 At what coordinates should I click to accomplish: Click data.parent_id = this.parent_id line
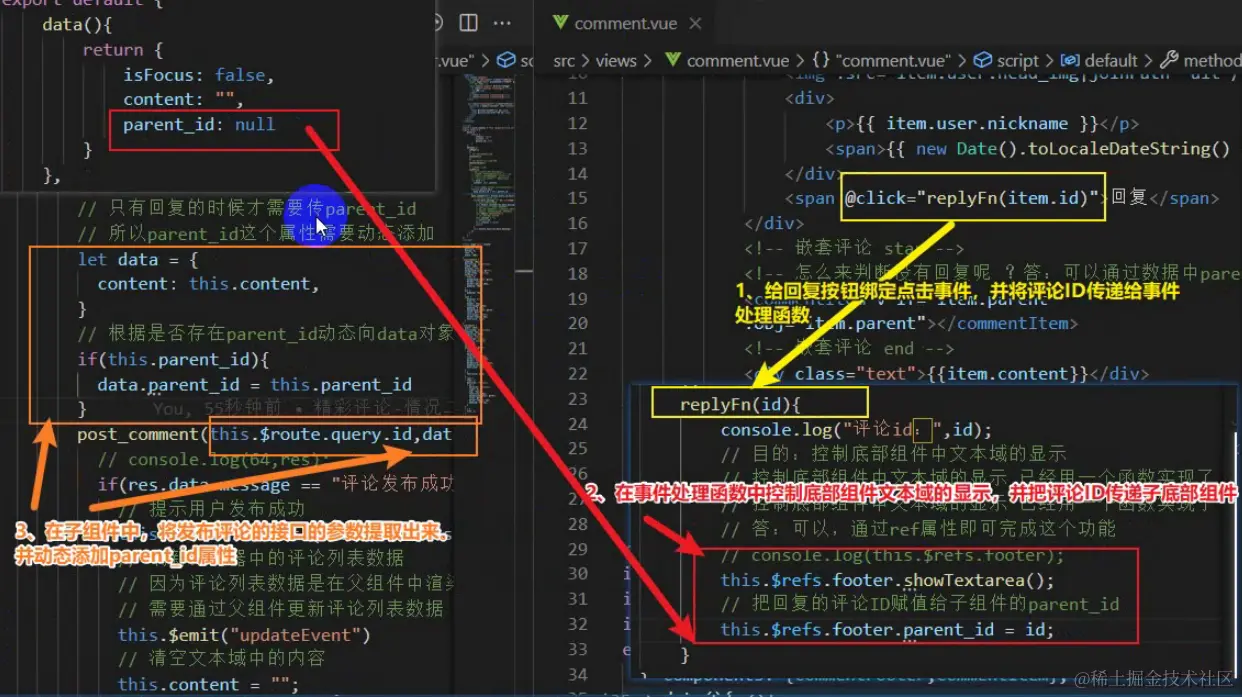pyautogui.click(x=254, y=384)
